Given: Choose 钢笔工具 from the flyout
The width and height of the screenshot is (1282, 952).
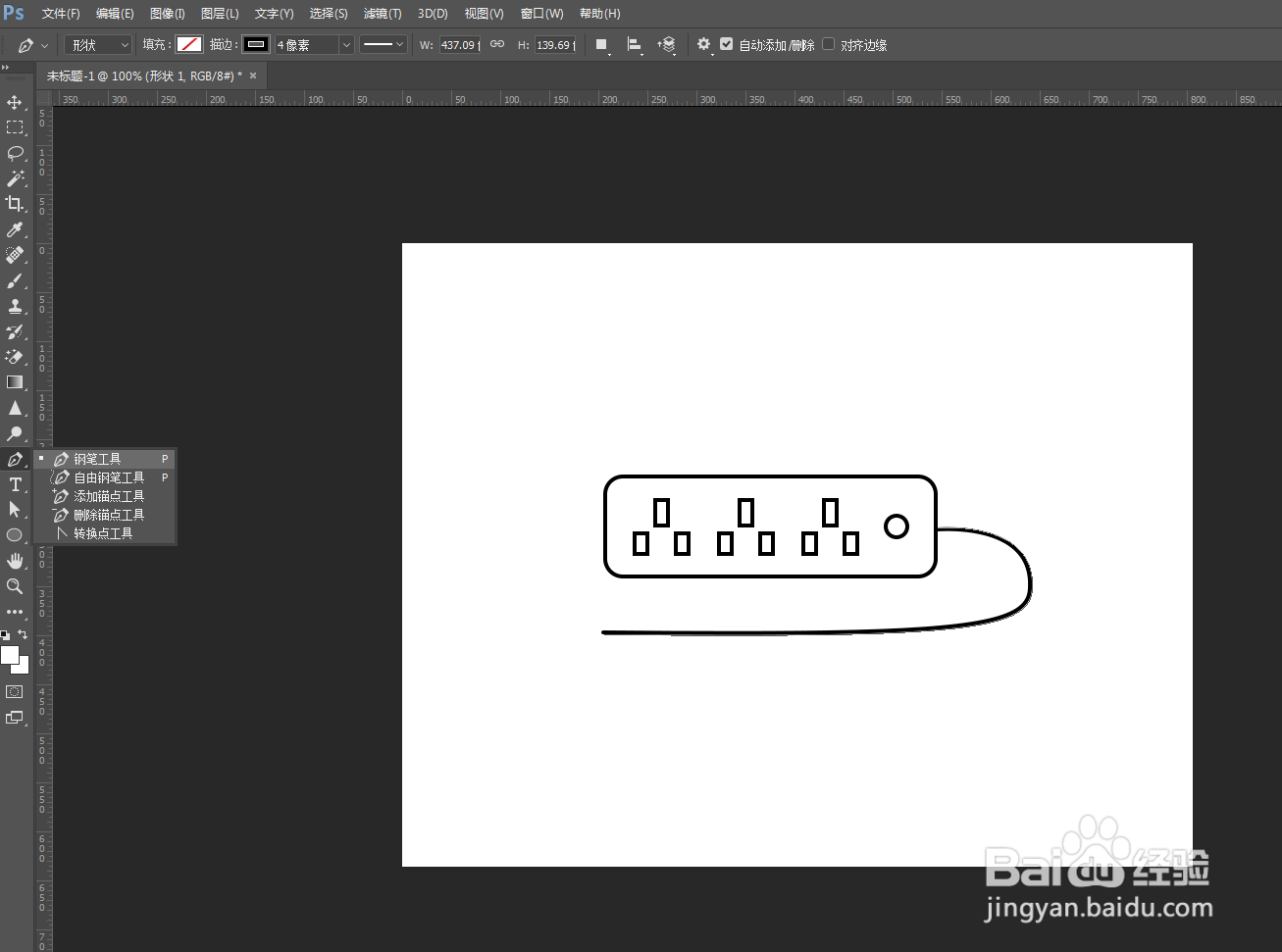Looking at the screenshot, I should click(x=105, y=459).
